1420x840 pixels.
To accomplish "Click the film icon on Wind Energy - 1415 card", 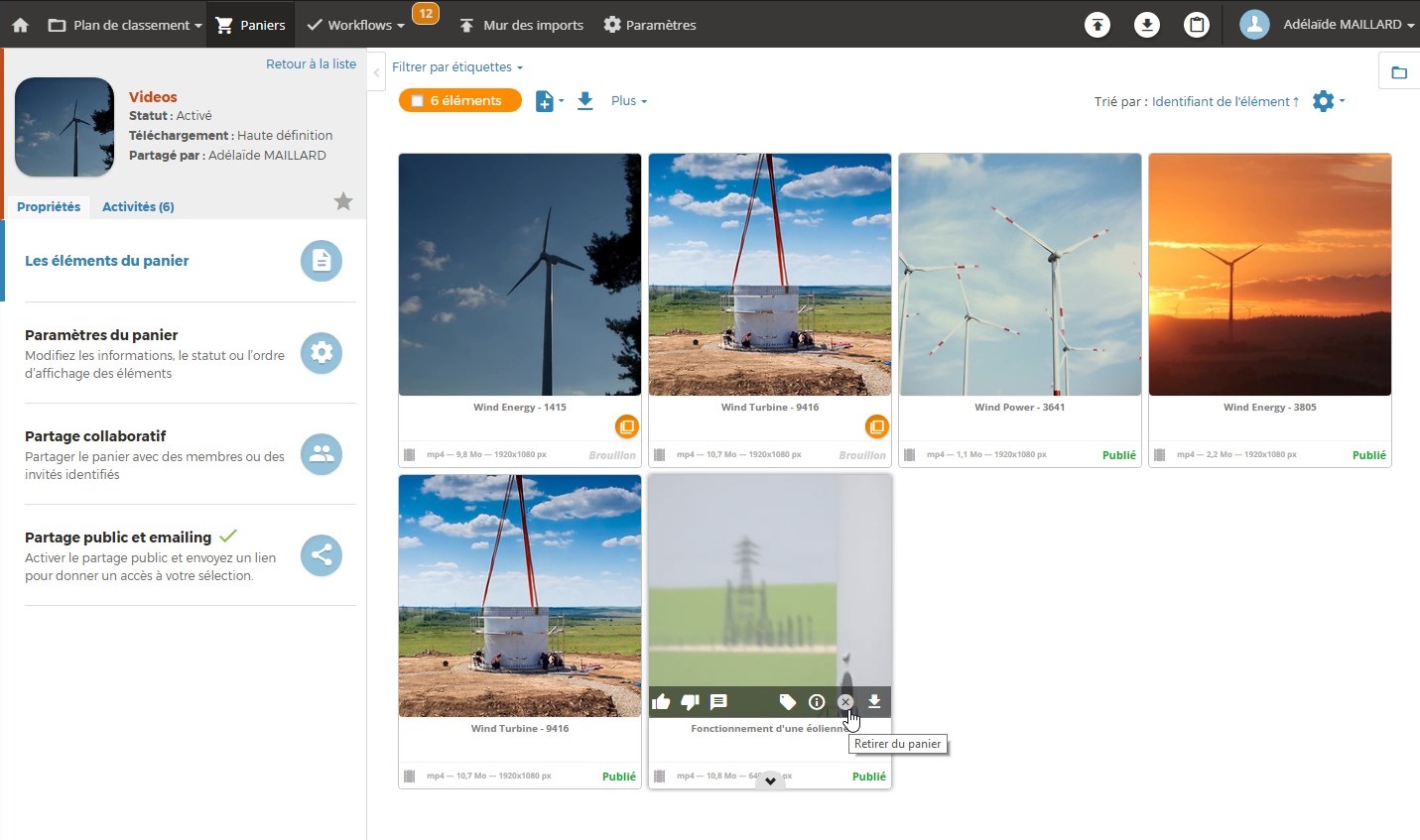I will 409,455.
